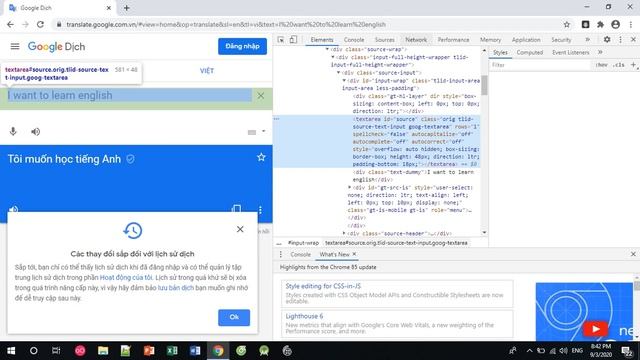Click the Ok button in dialog

coord(234,317)
